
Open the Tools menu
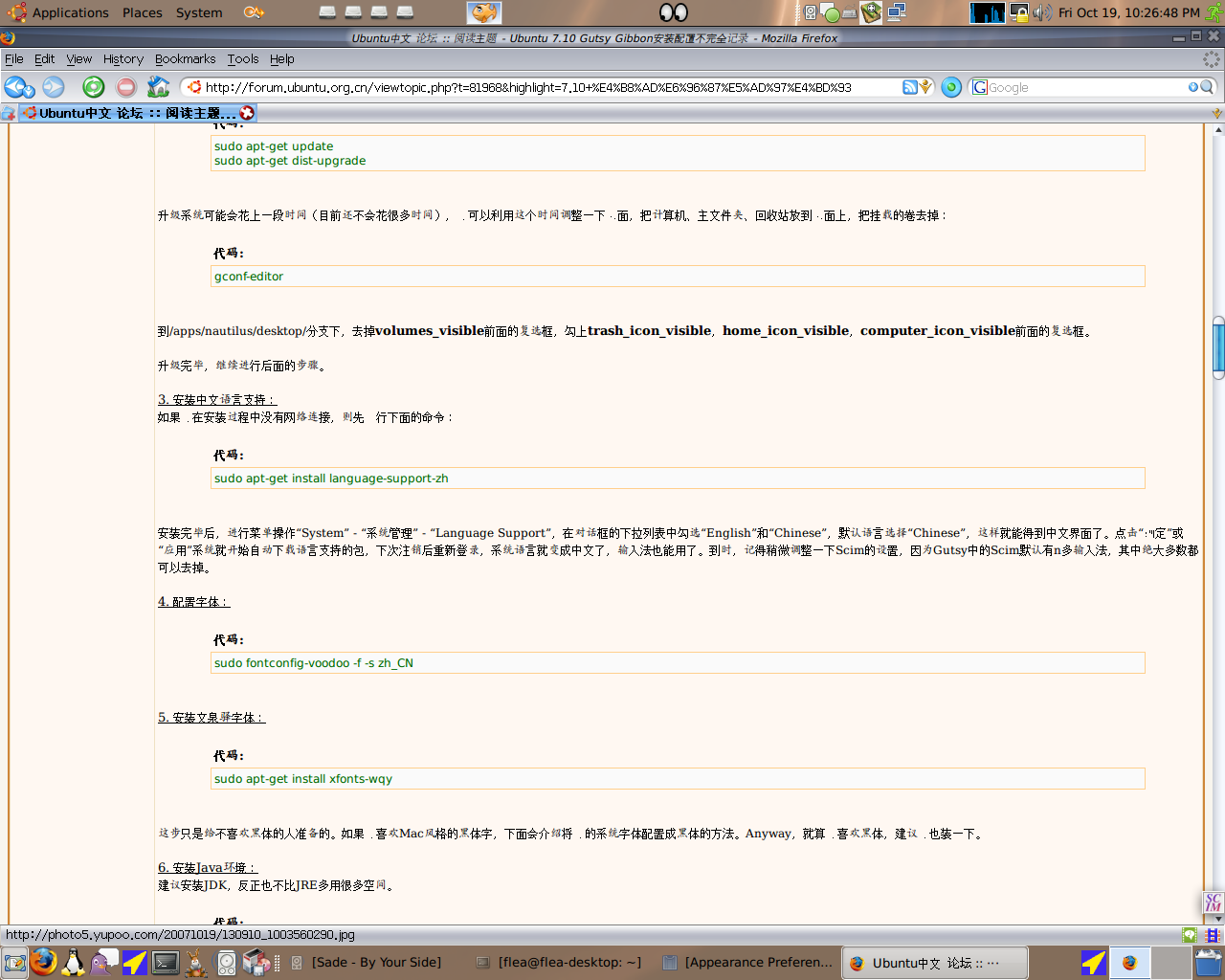[x=243, y=59]
